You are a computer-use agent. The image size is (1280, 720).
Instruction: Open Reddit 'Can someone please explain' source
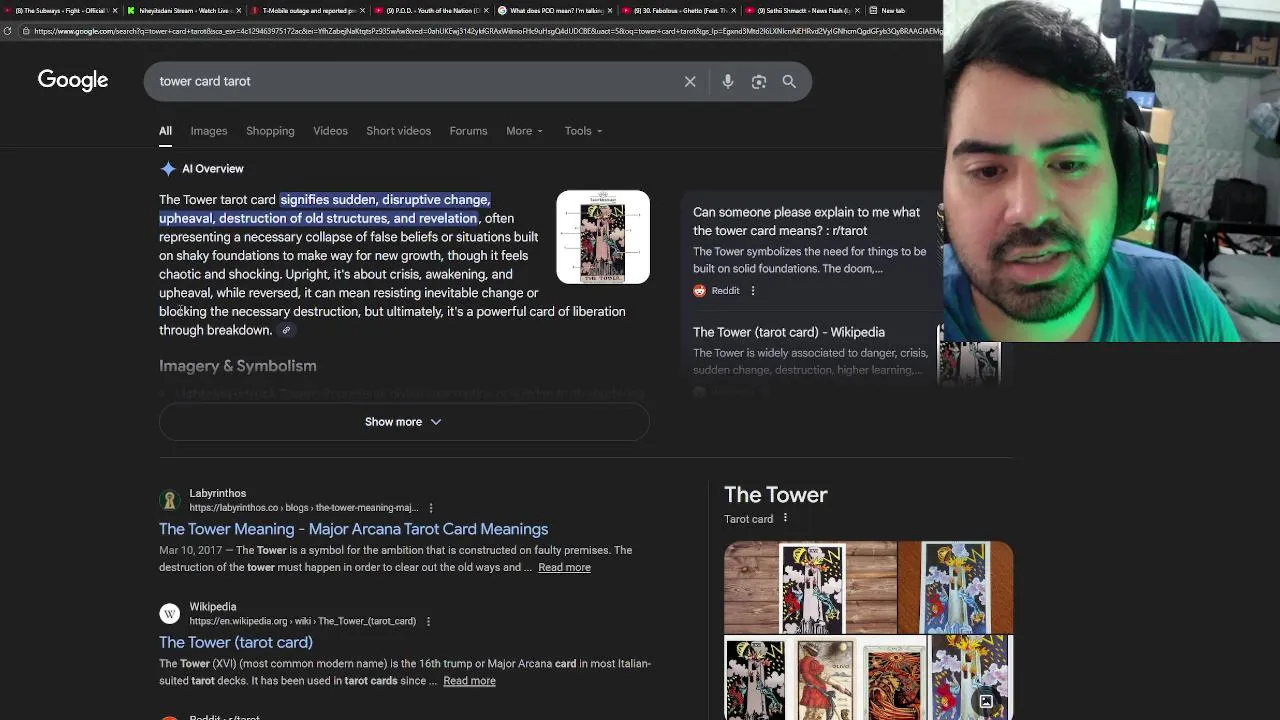[x=806, y=221]
